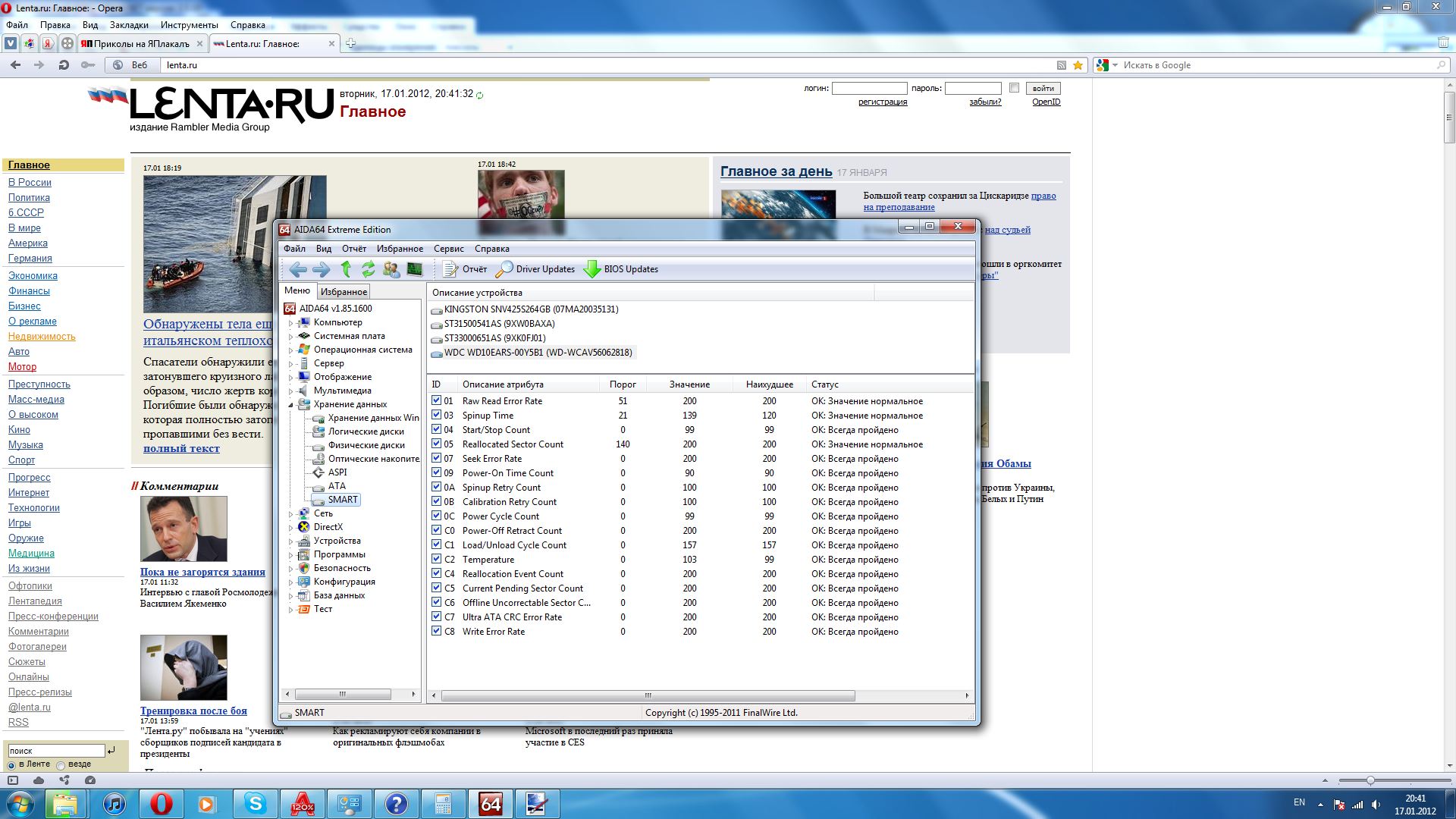The height and width of the screenshot is (819, 1456).
Task: Open the Opera Turbo status bar icon
Action: 90,780
